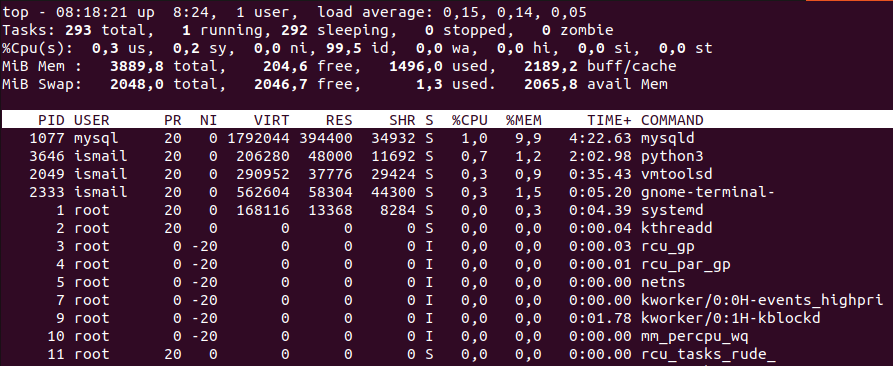Click the %MEM column header

tap(523, 120)
